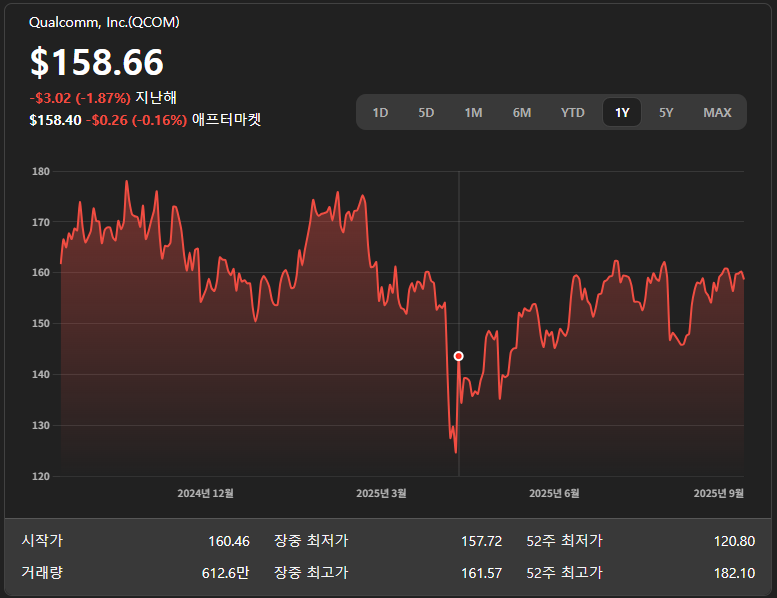Click the -$3.02 (-1.87%) change value
This screenshot has width=777, height=598.
pyautogui.click(x=80, y=98)
